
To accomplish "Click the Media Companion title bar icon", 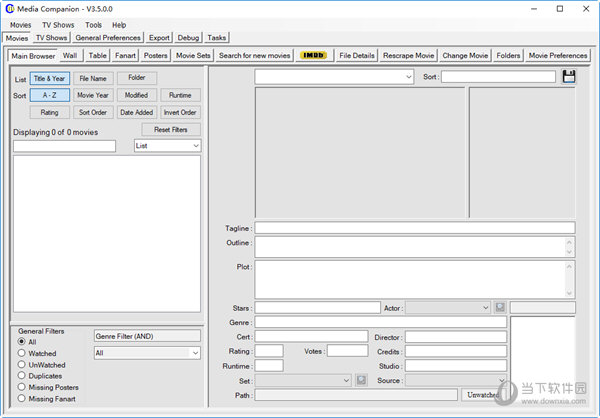I will [10, 8].
